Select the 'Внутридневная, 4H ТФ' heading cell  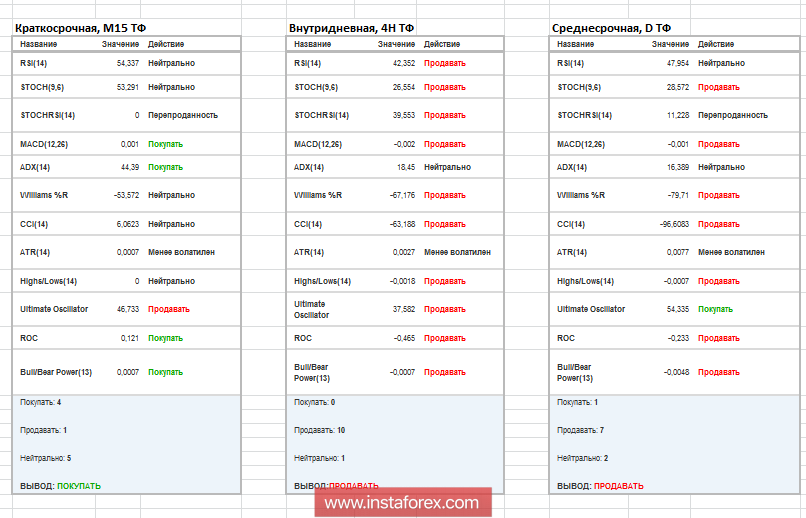352,28
